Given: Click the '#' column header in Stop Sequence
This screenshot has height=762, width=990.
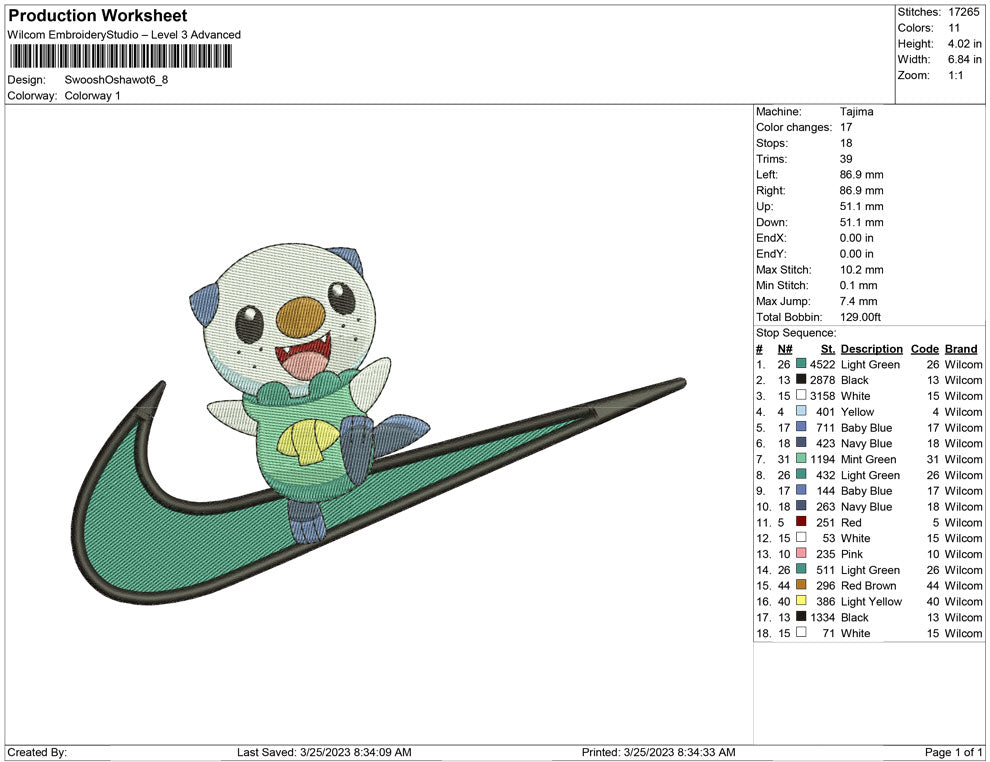Looking at the screenshot, I should click(x=760, y=349).
